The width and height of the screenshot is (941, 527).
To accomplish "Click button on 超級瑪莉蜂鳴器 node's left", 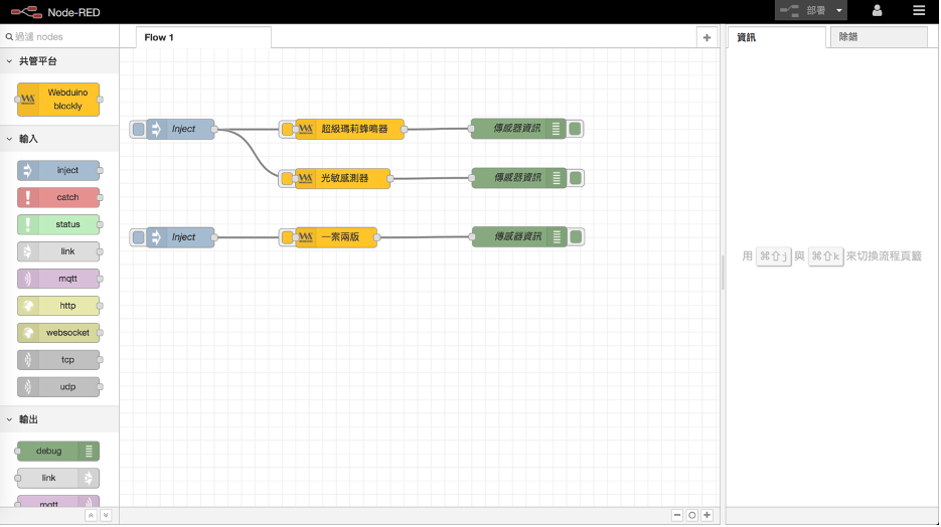I will [287, 129].
